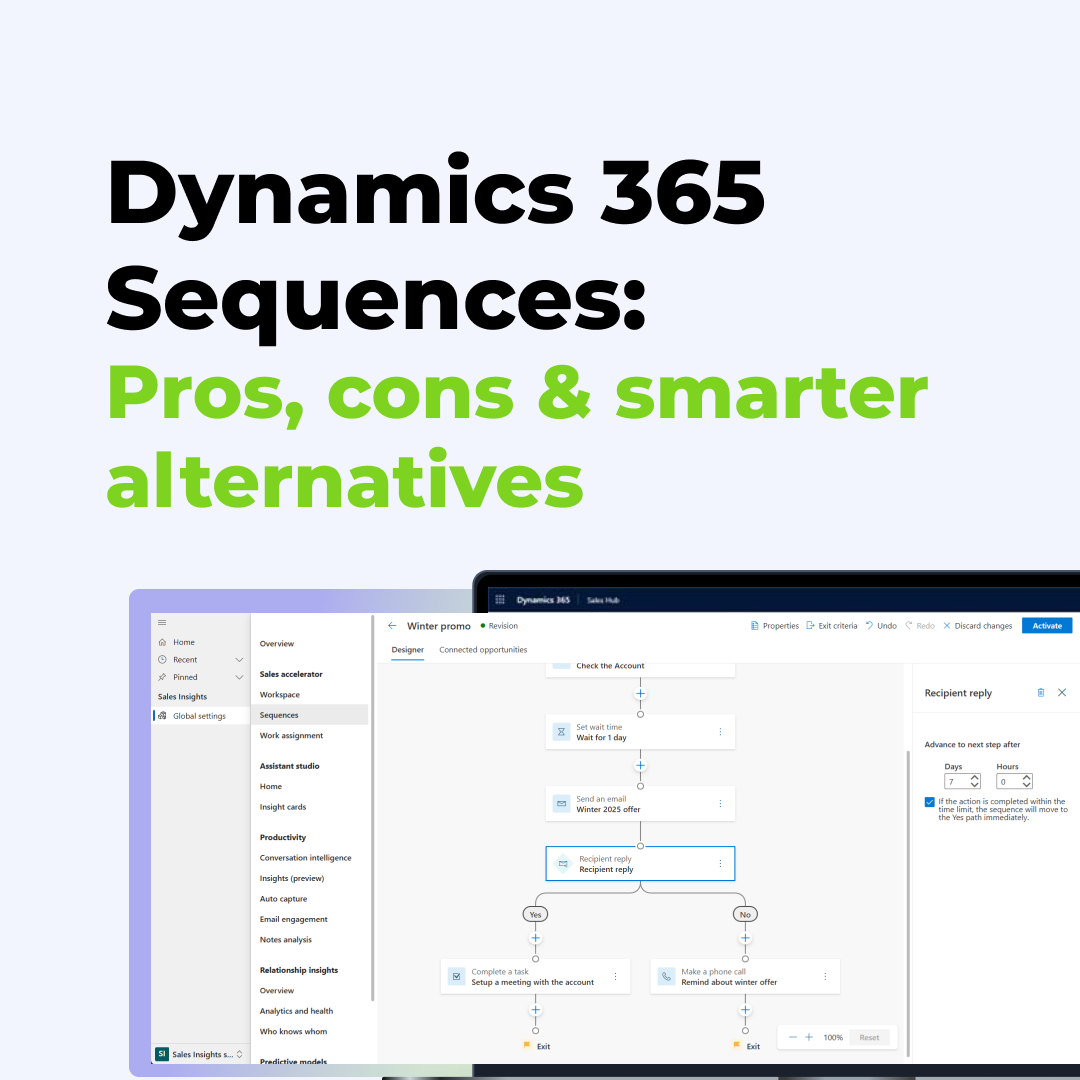This screenshot has height=1080, width=1080.
Task: Delete the Recipient reply step via trash icon
Action: pos(1041,693)
